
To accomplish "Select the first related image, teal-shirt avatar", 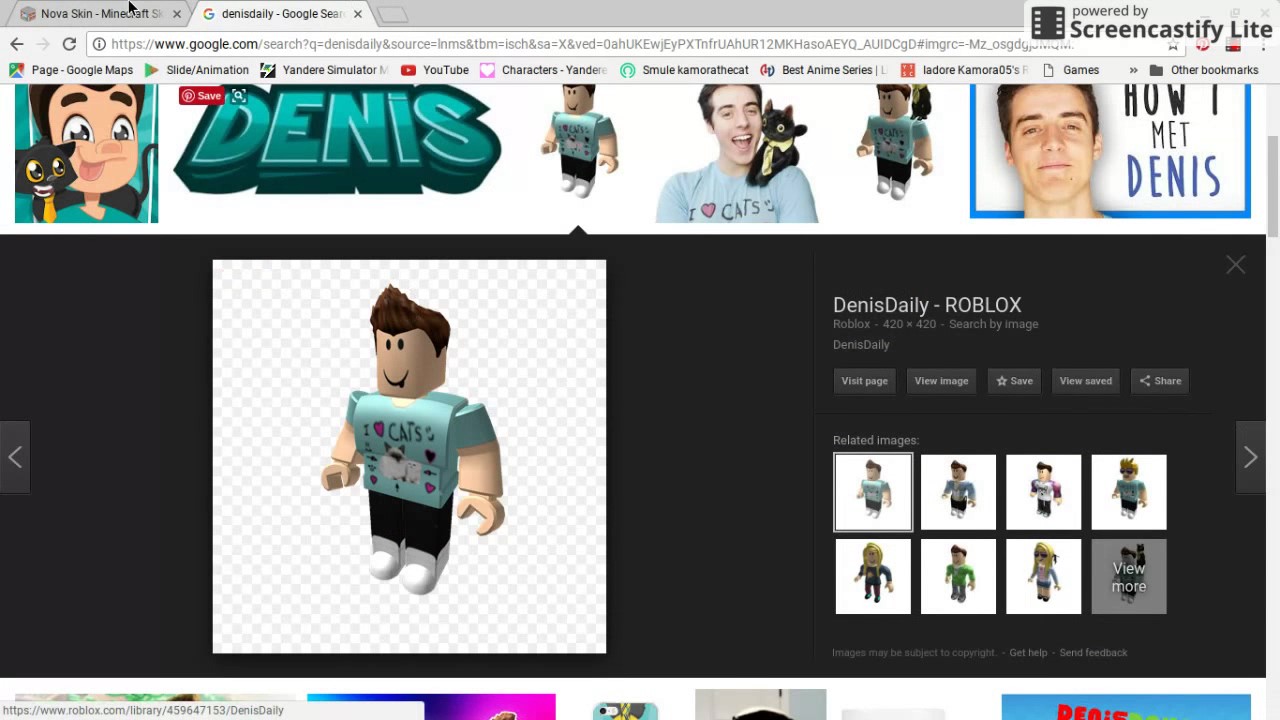I will tap(873, 492).
